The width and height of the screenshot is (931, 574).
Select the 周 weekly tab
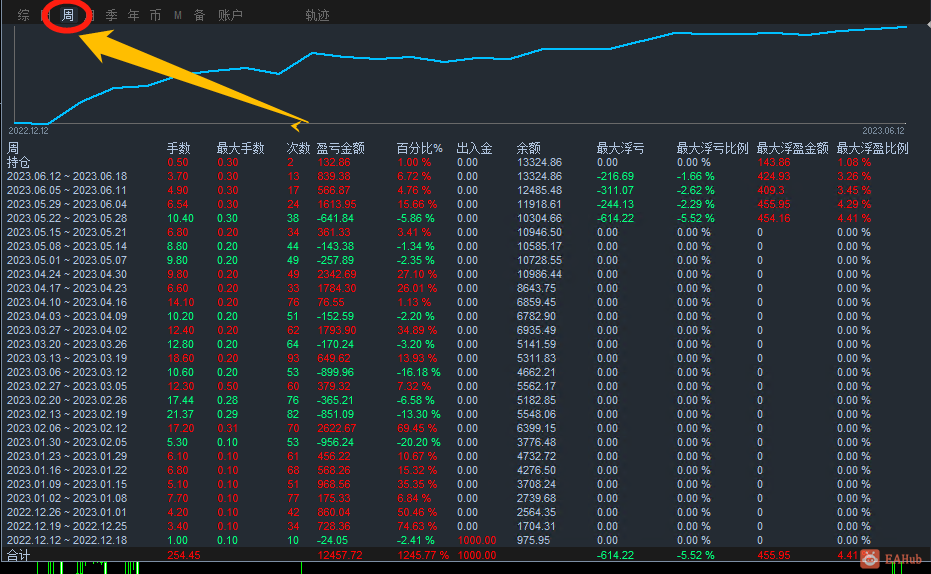(x=68, y=15)
